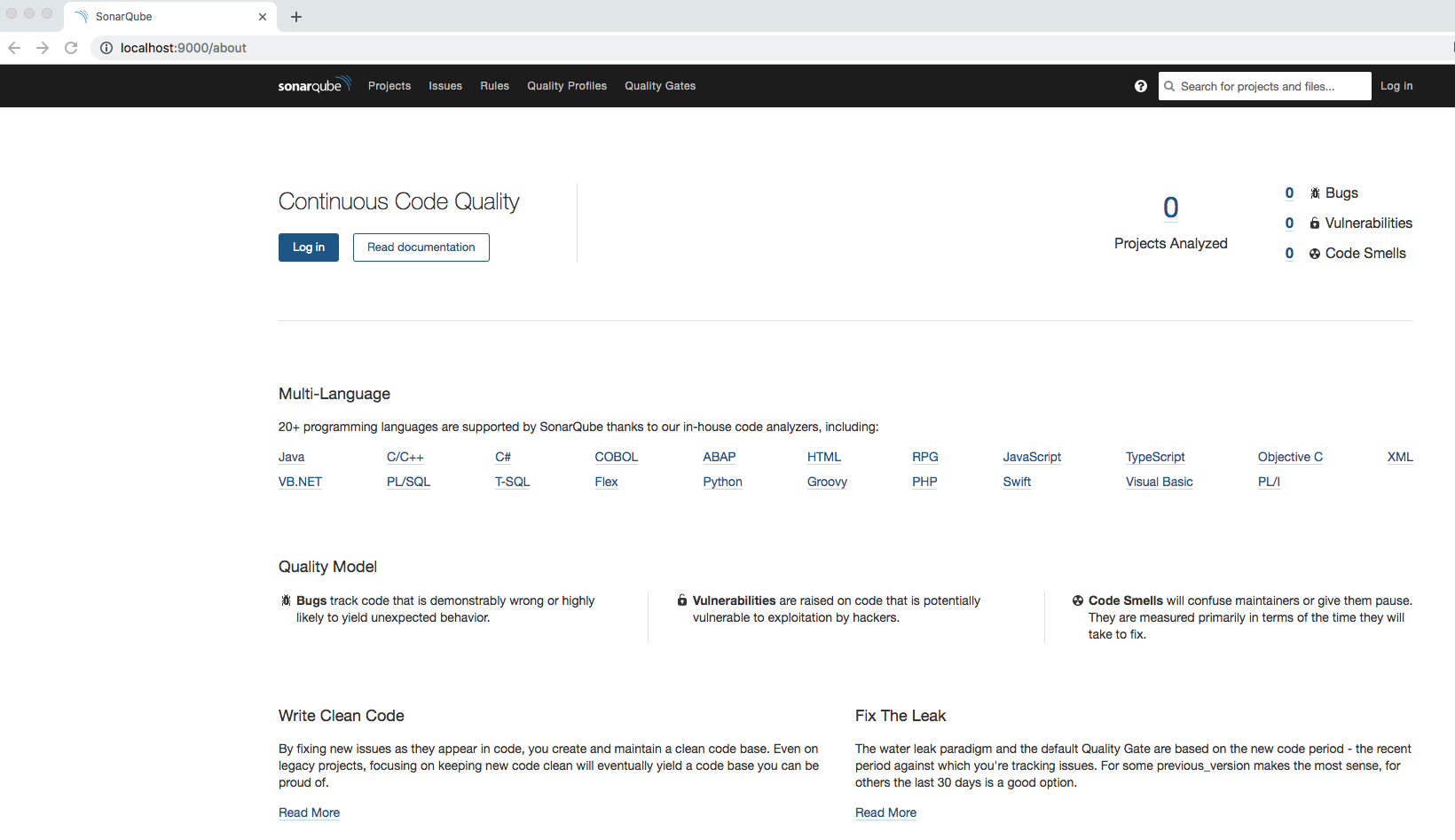Screen dimensions: 1455x840
Task: Open the VB.NET language link
Action: 300,482
